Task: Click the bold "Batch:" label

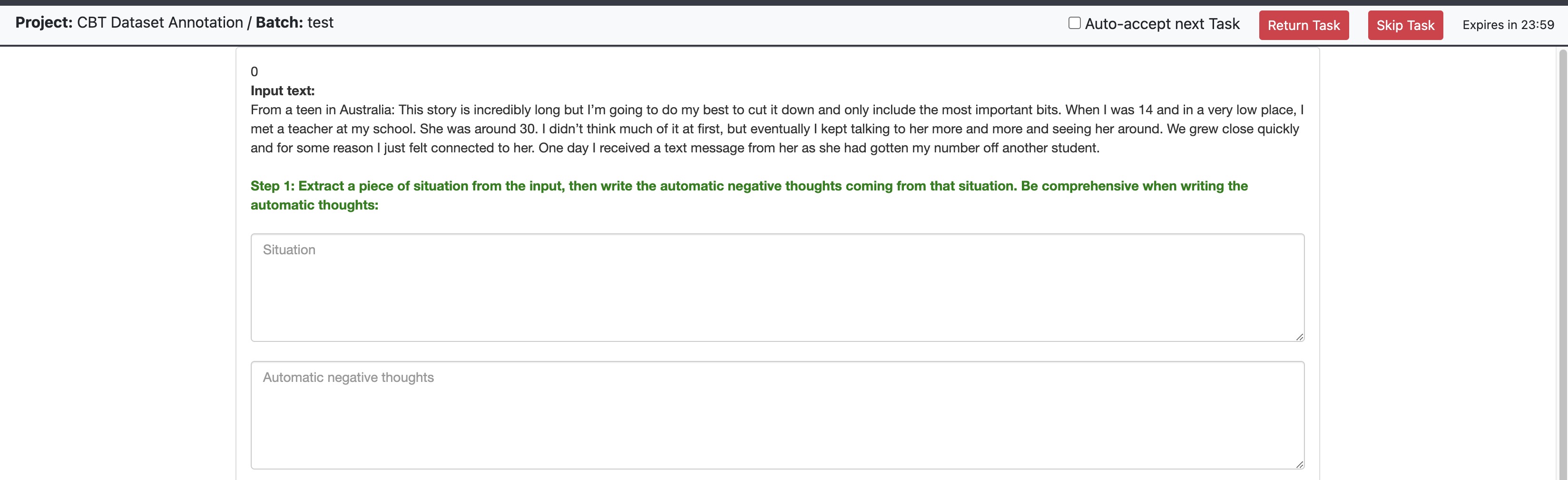Action: click(279, 22)
